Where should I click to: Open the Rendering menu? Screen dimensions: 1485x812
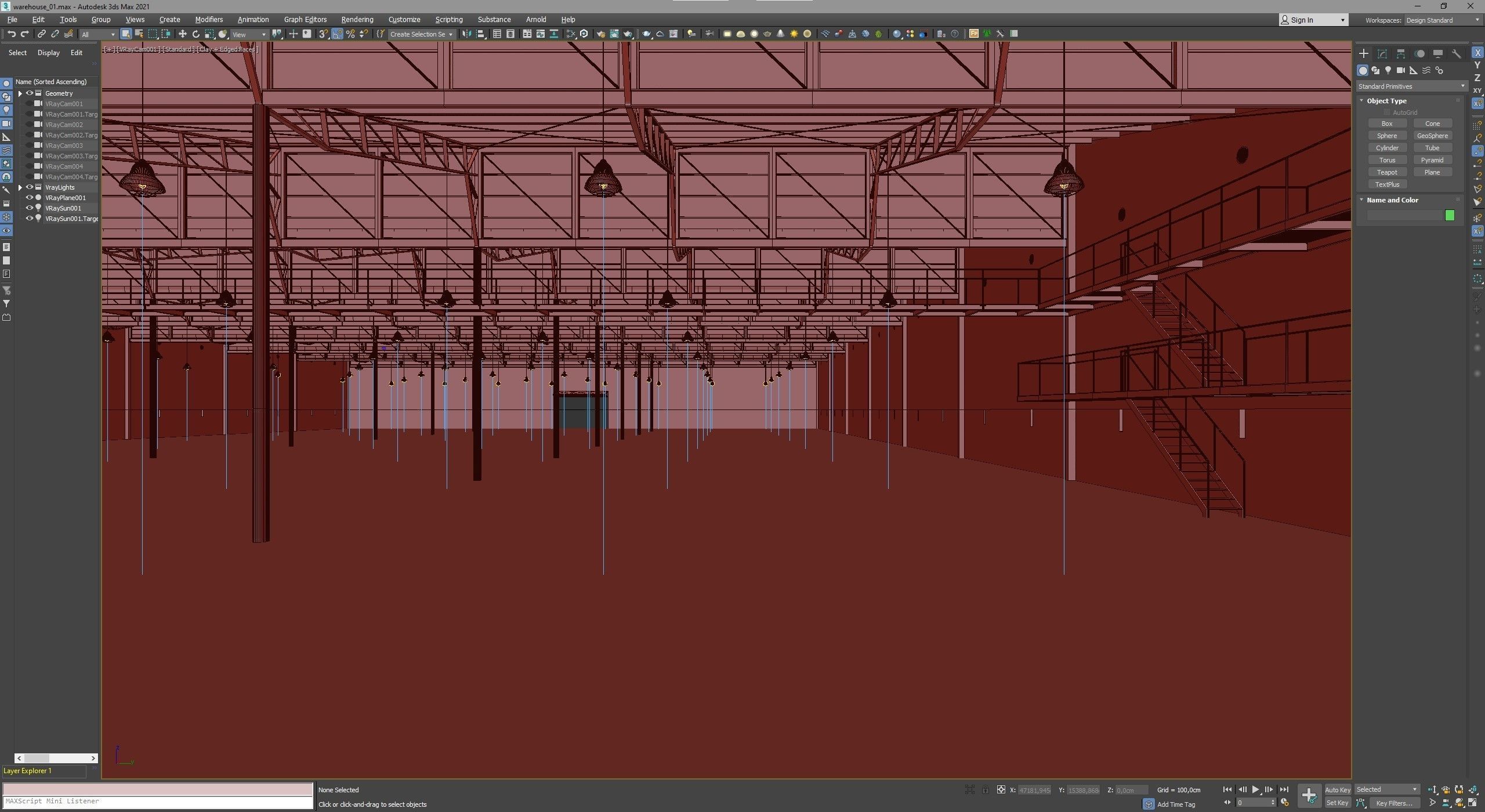pyautogui.click(x=357, y=19)
